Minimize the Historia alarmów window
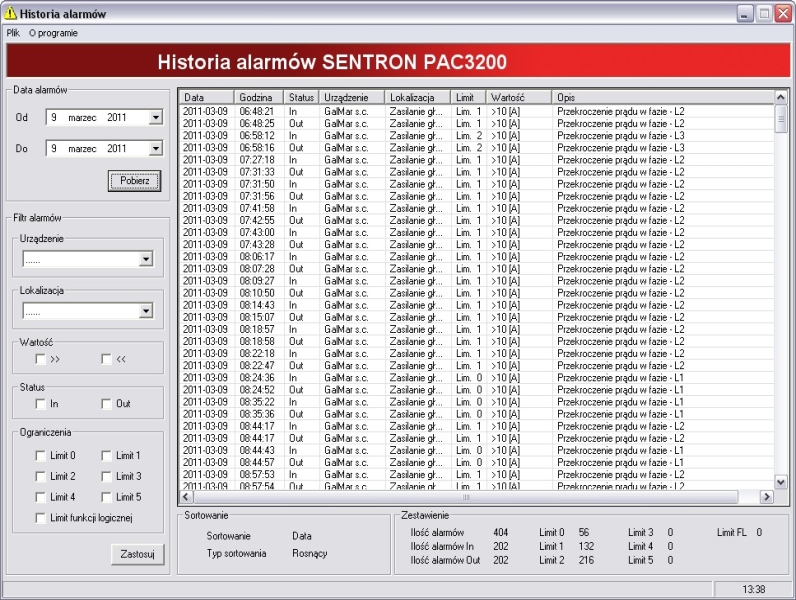796x600 pixels. coord(744,14)
